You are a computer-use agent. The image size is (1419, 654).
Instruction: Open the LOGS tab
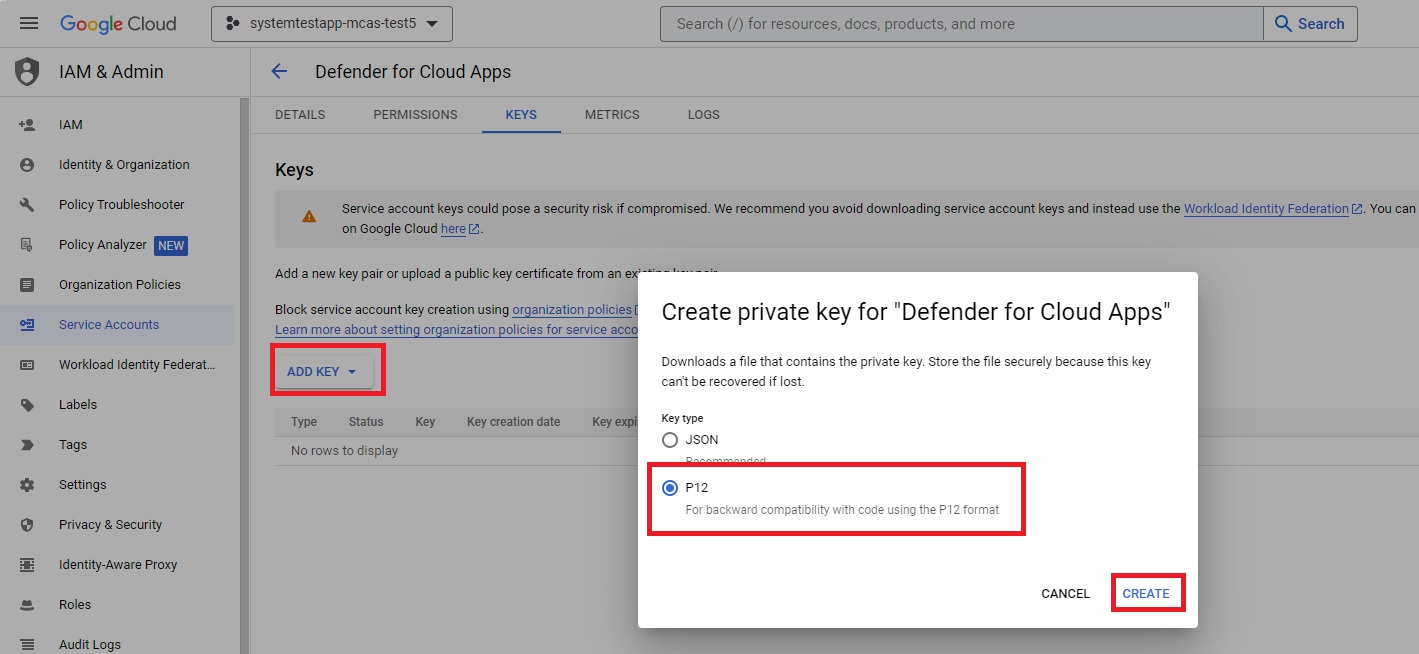click(703, 115)
